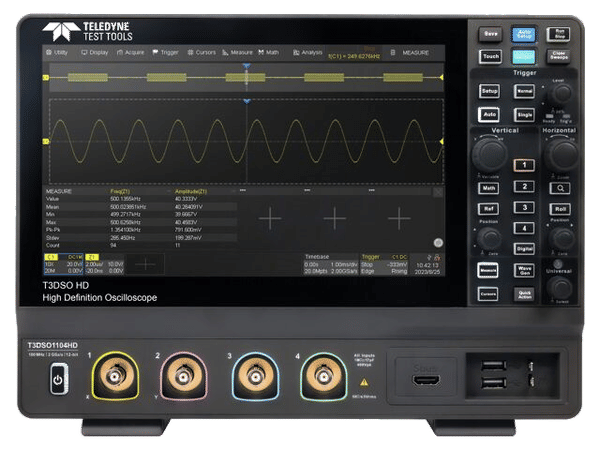
Task: Open the on-screen Math menu
Action: tap(268, 52)
